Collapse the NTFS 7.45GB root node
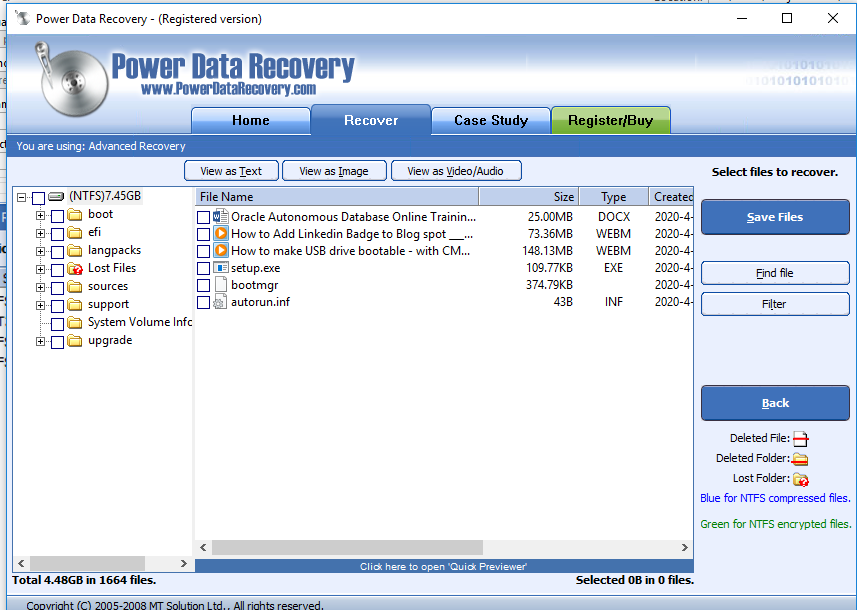 [21, 197]
